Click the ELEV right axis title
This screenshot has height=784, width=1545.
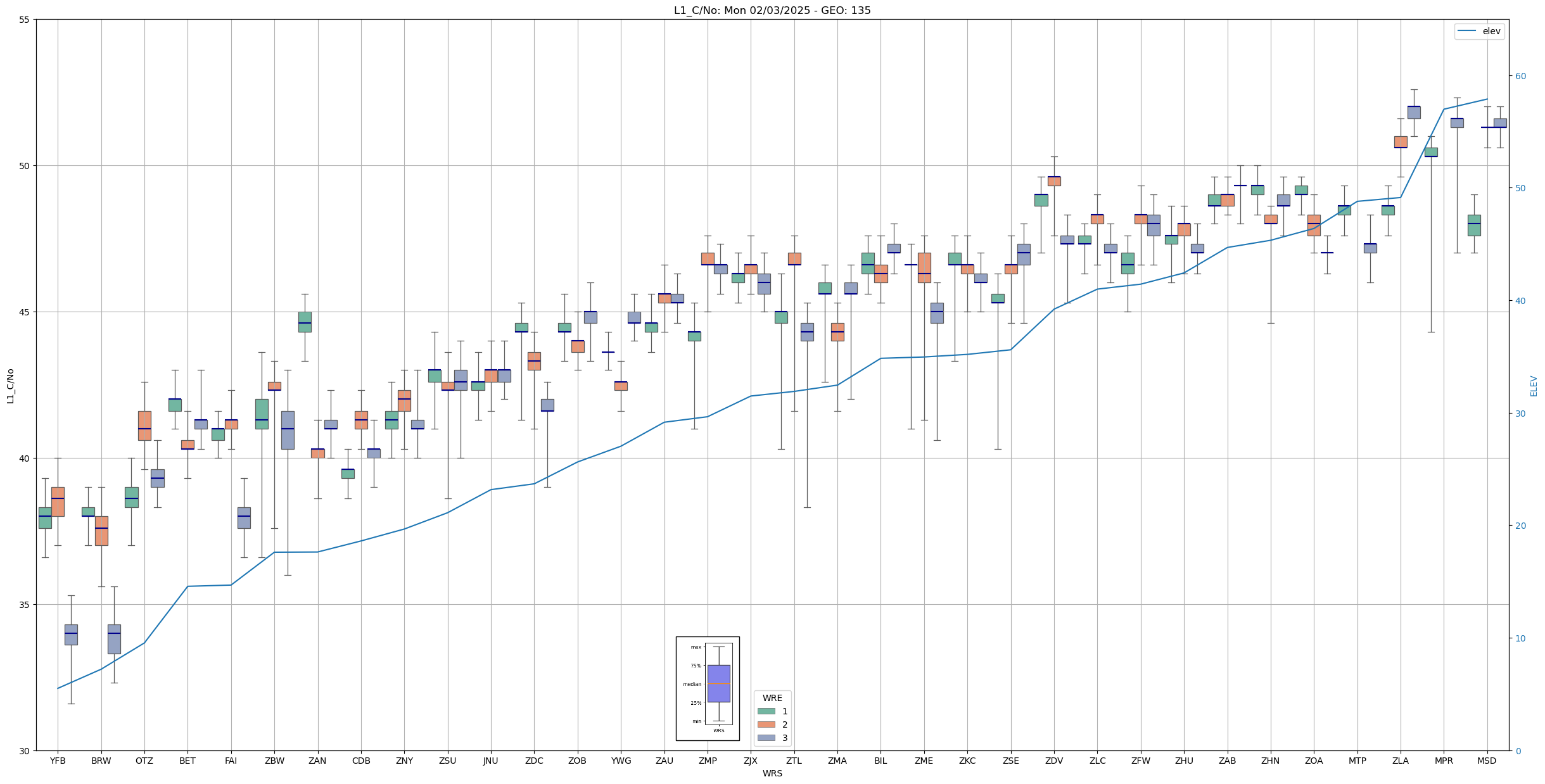pyautogui.click(x=1534, y=386)
